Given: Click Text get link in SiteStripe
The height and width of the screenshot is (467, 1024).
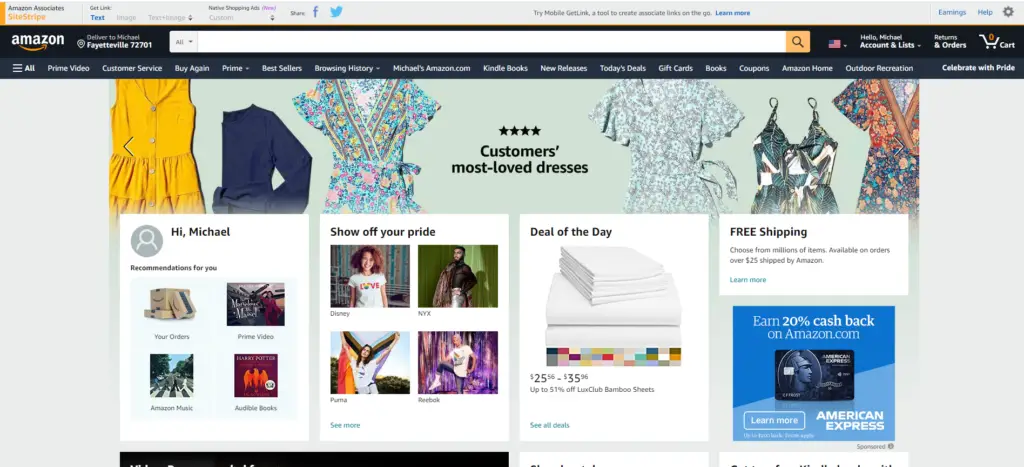Looking at the screenshot, I should (x=97, y=18).
